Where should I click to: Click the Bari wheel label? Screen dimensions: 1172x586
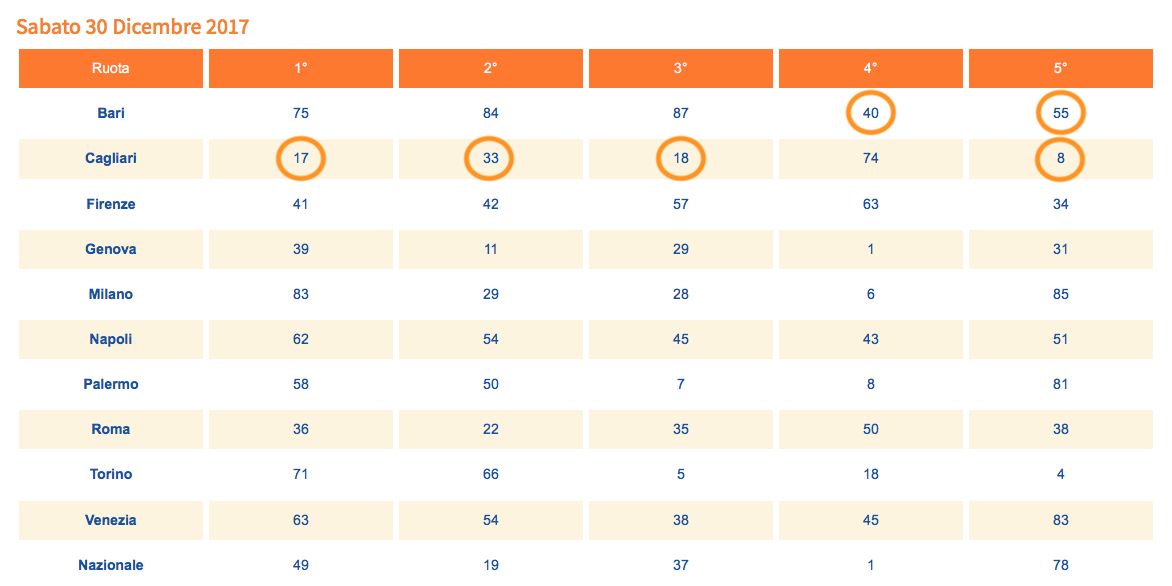point(111,113)
